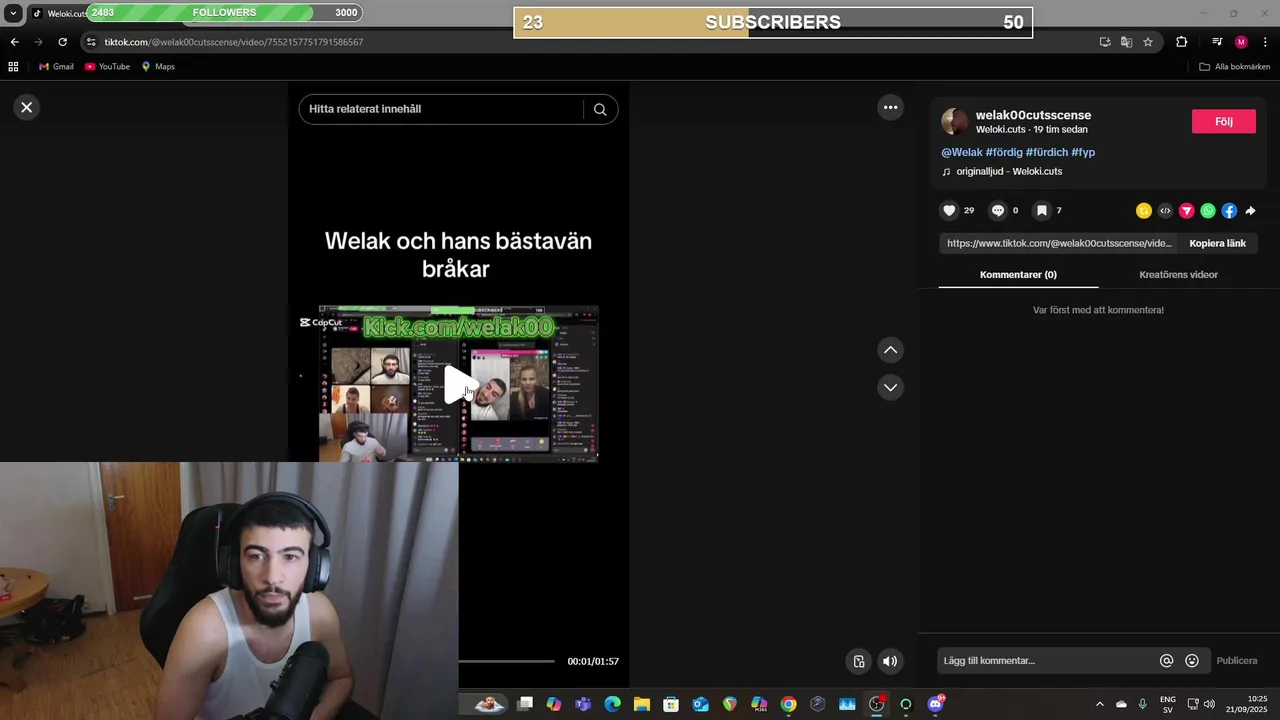1280x720 pixels.
Task: Open welak00cutsscense username link
Action: point(1033,115)
